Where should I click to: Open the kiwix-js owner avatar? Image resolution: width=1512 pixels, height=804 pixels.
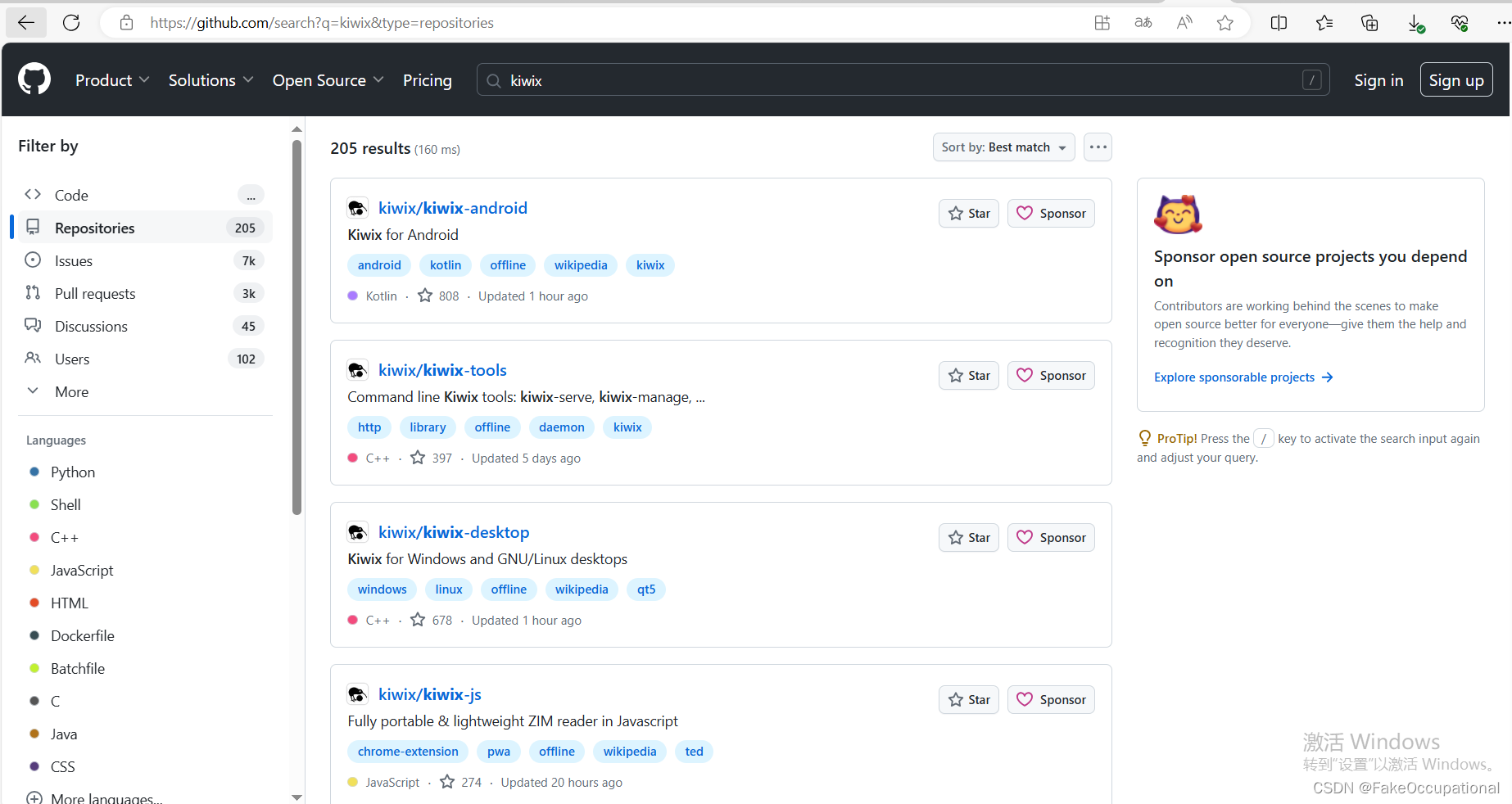pyautogui.click(x=357, y=694)
